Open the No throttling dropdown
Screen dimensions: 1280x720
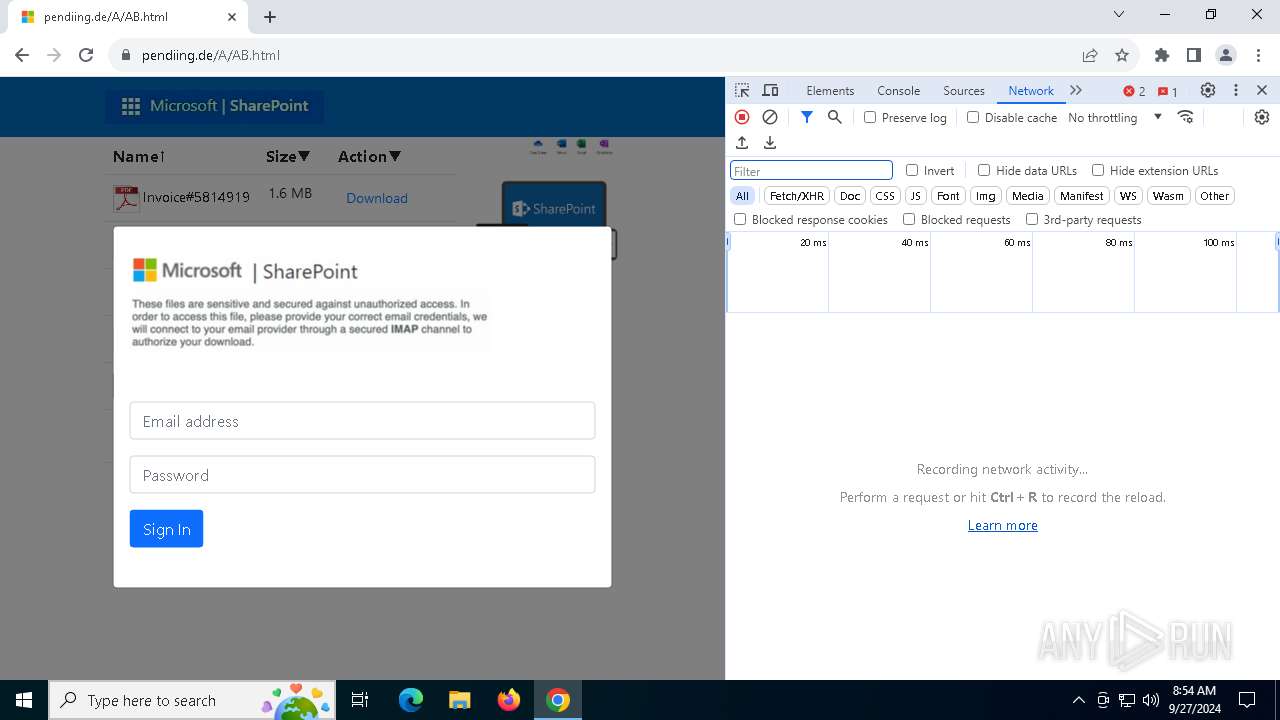click(x=1114, y=117)
